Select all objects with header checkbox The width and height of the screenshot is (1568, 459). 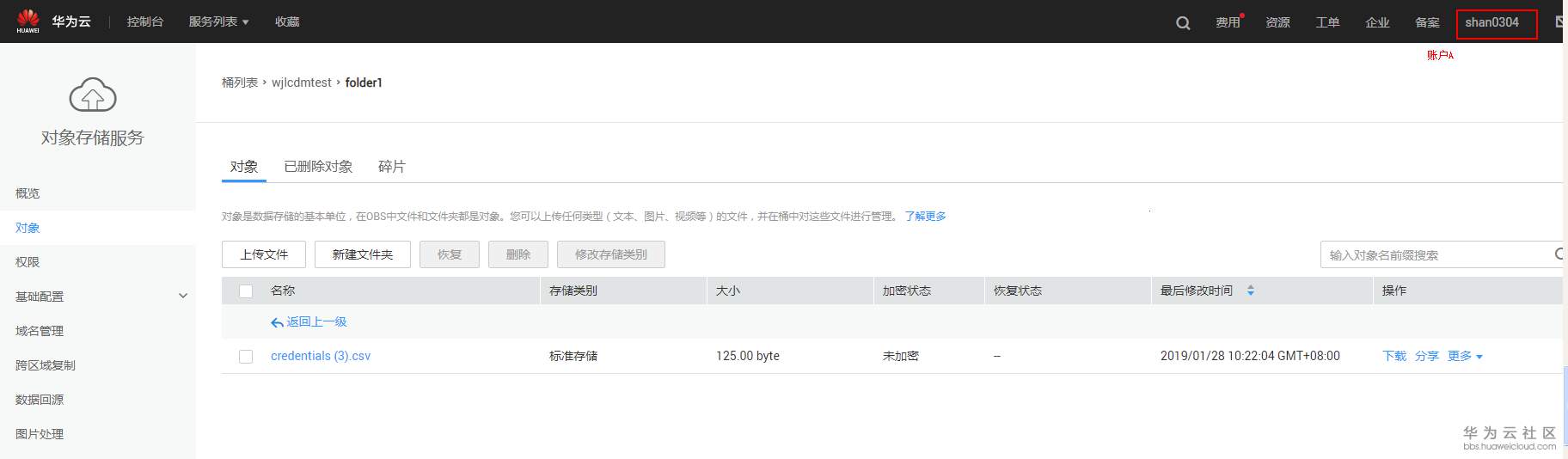tap(246, 291)
